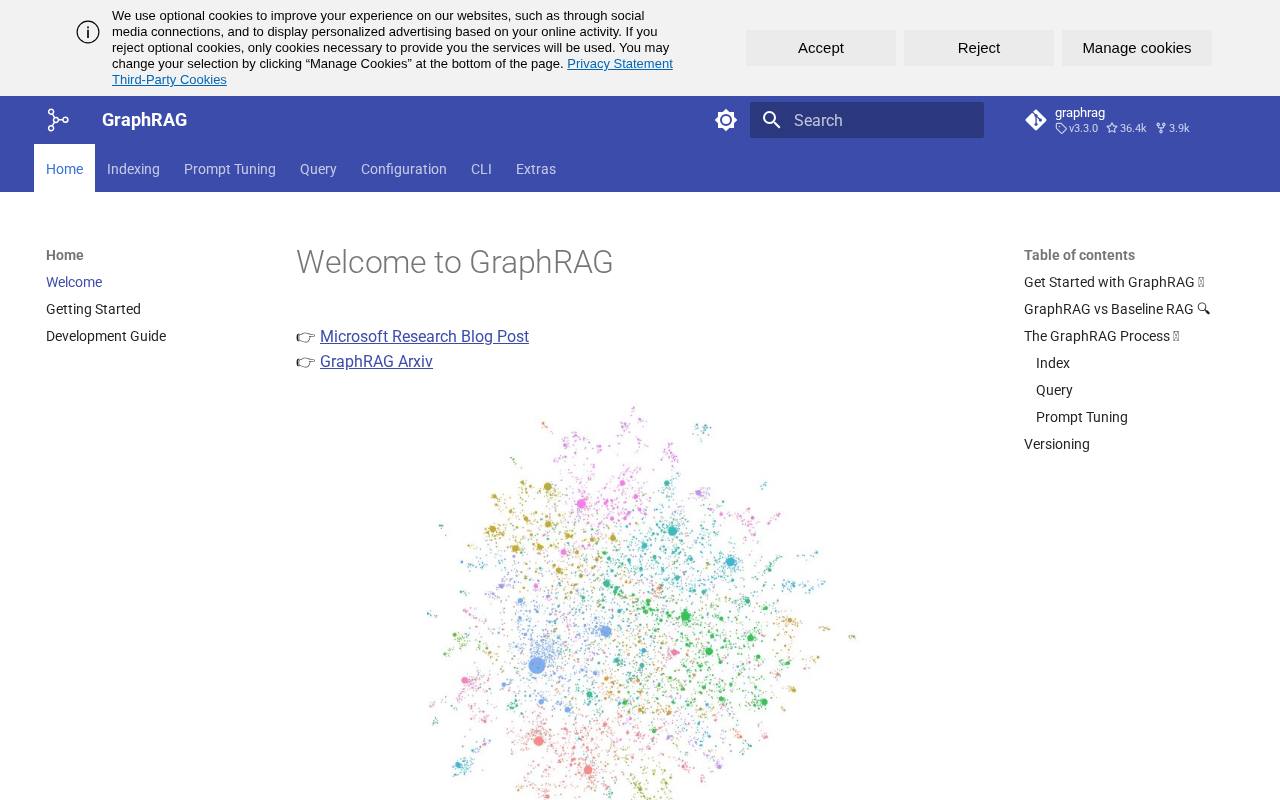
Task: Open Development Guide in the sidebar
Action: point(106,336)
